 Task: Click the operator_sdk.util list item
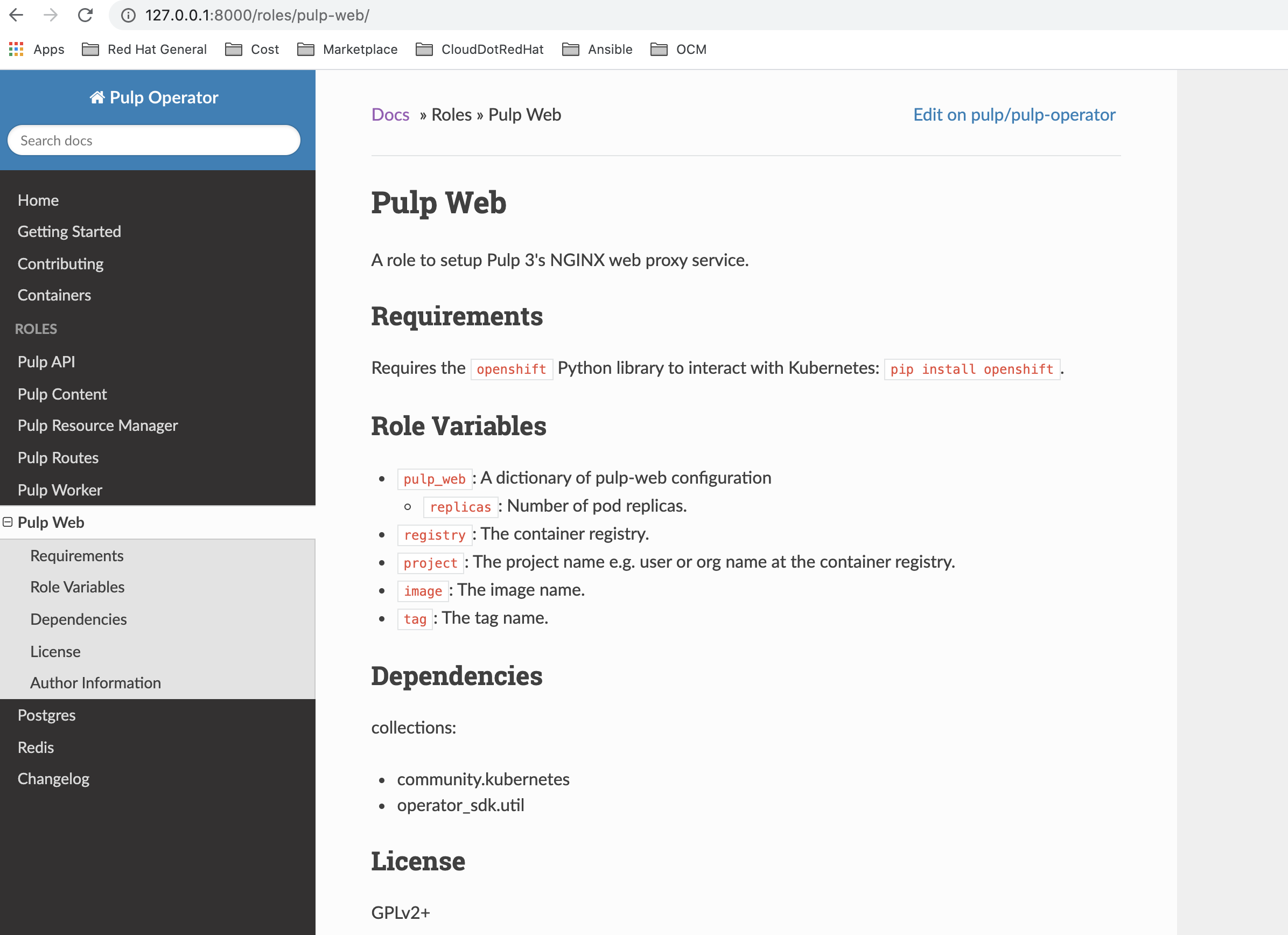(x=460, y=806)
